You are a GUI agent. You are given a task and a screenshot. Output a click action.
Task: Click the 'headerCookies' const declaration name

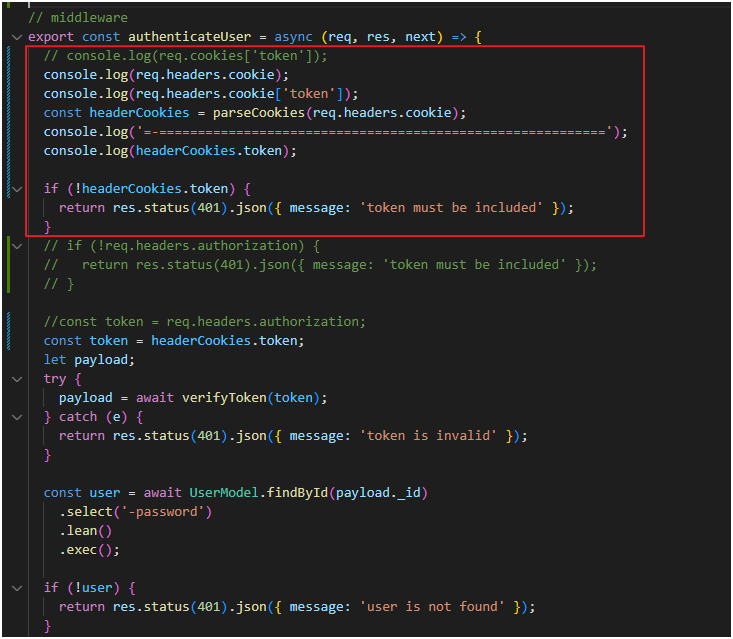[x=139, y=113]
